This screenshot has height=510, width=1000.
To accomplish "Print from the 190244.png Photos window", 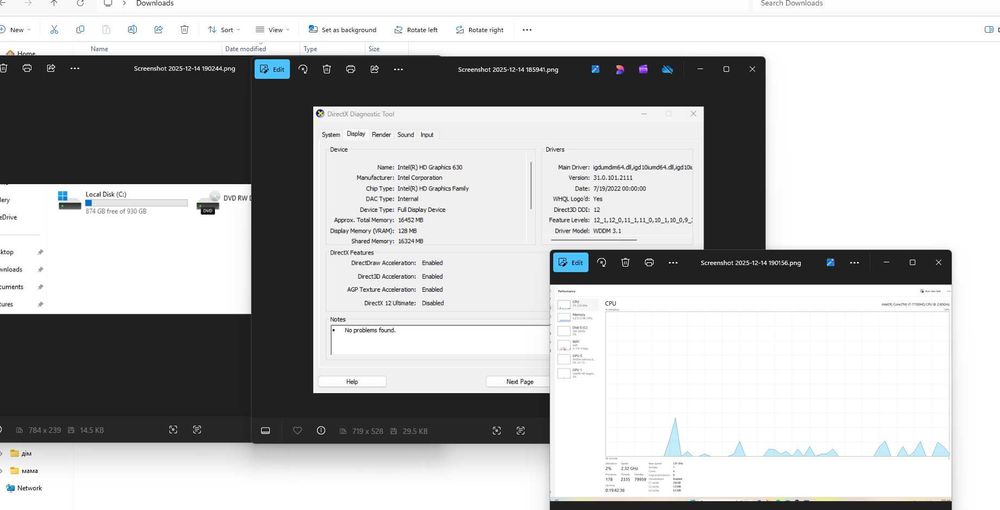I will tap(27, 68).
